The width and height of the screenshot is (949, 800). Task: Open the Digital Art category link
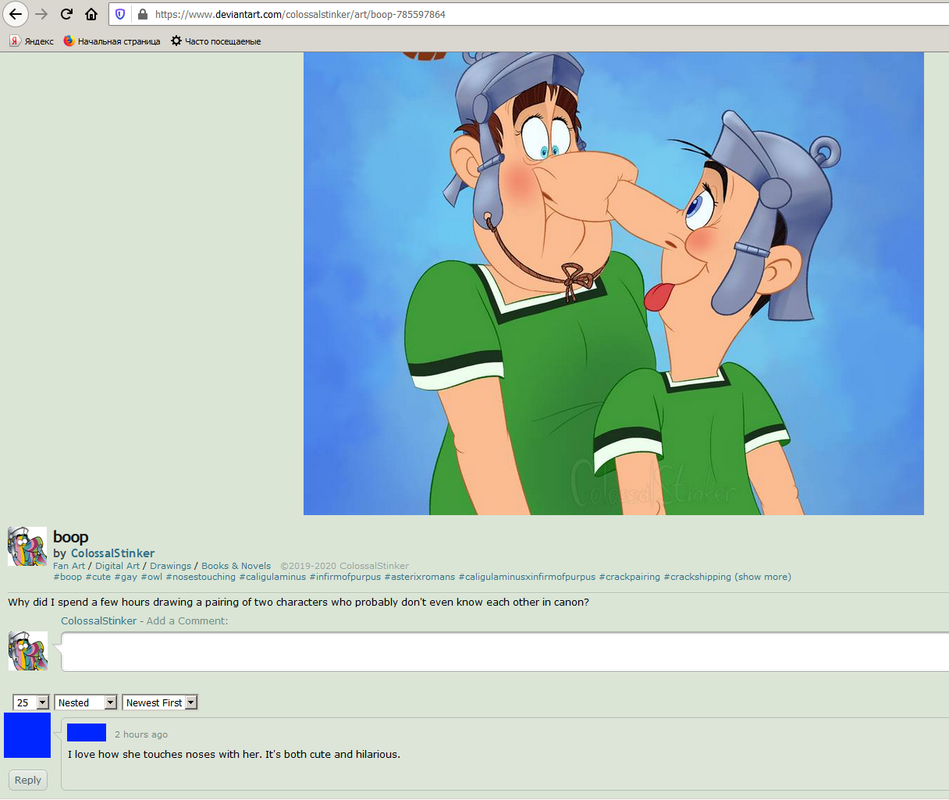117,566
